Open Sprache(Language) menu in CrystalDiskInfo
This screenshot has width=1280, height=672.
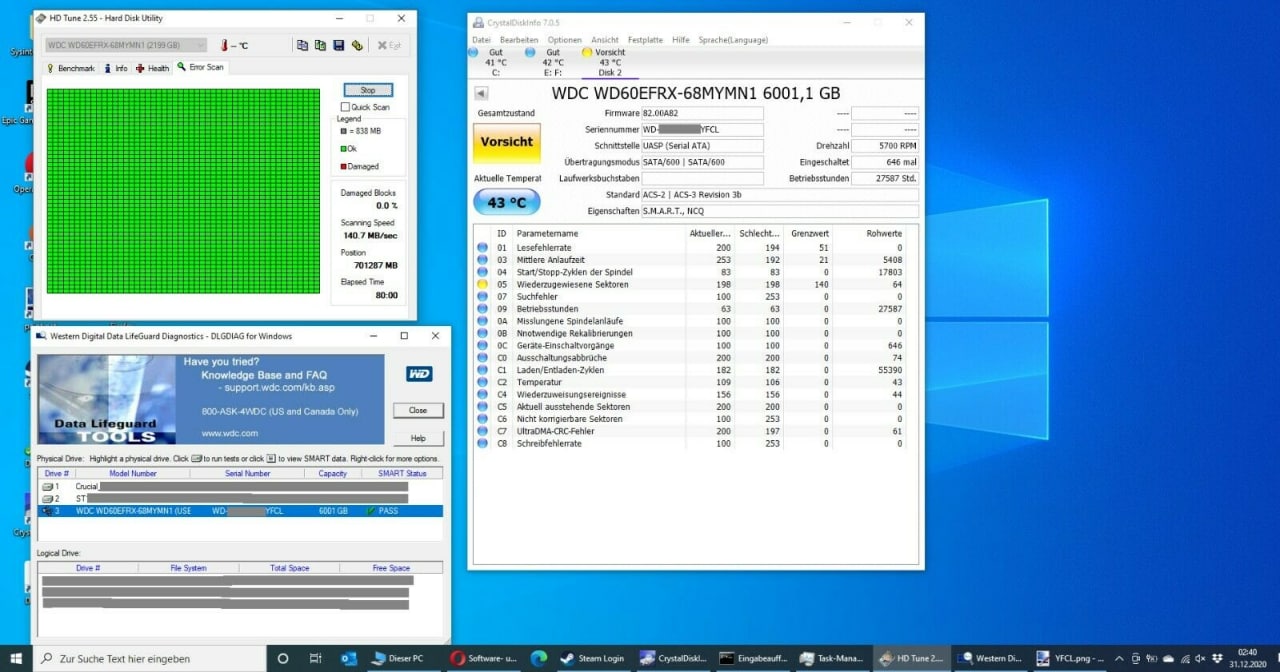[x=733, y=40]
